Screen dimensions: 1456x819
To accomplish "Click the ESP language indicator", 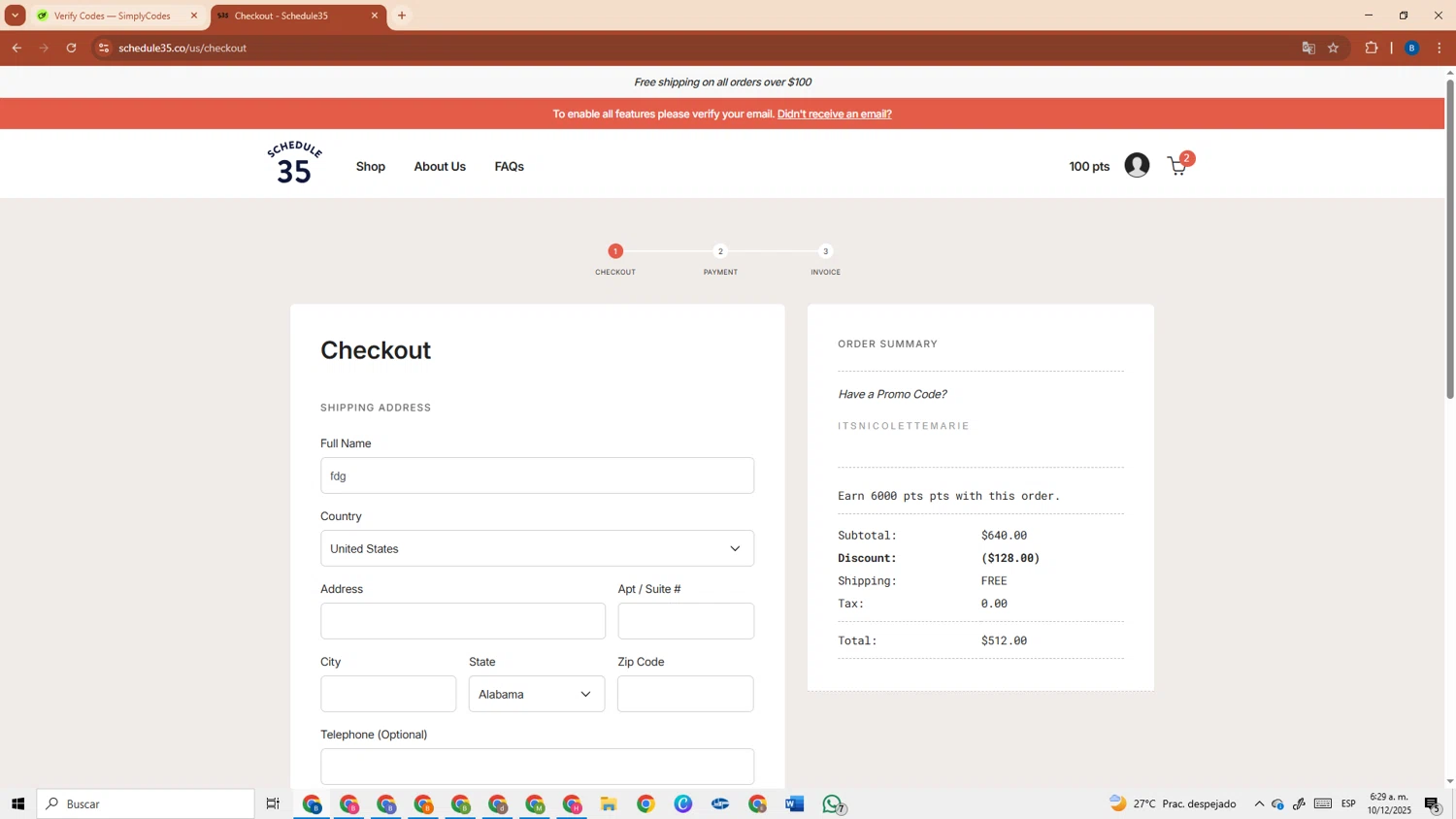I will 1348,803.
